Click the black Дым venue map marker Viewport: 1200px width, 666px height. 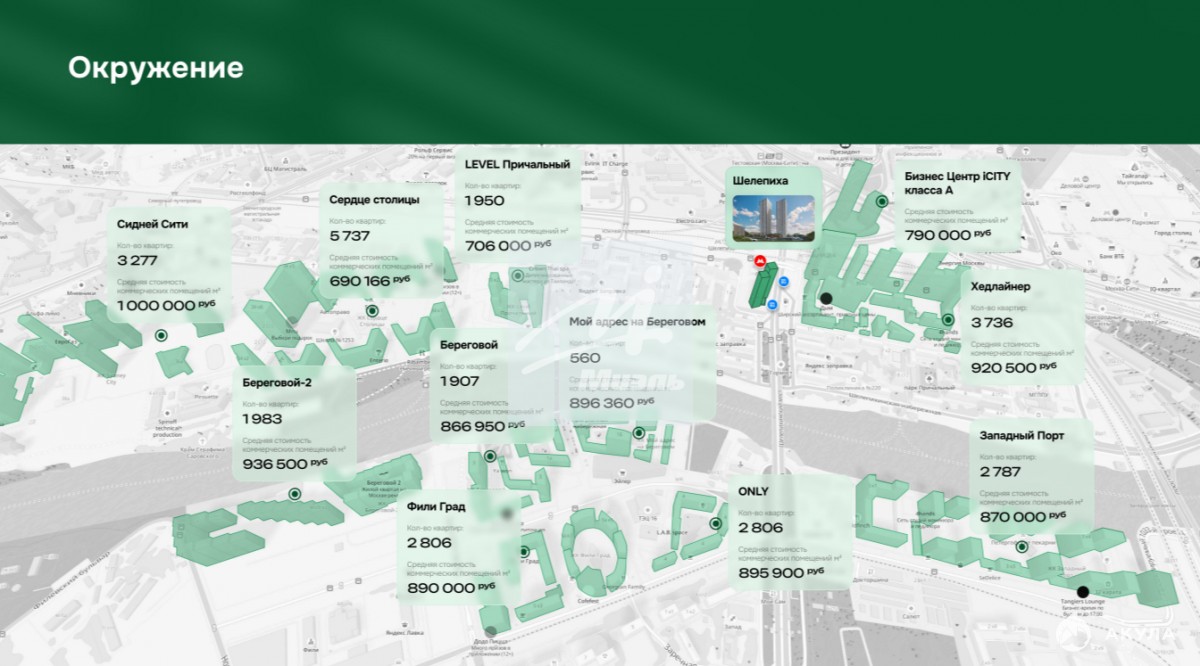click(826, 298)
